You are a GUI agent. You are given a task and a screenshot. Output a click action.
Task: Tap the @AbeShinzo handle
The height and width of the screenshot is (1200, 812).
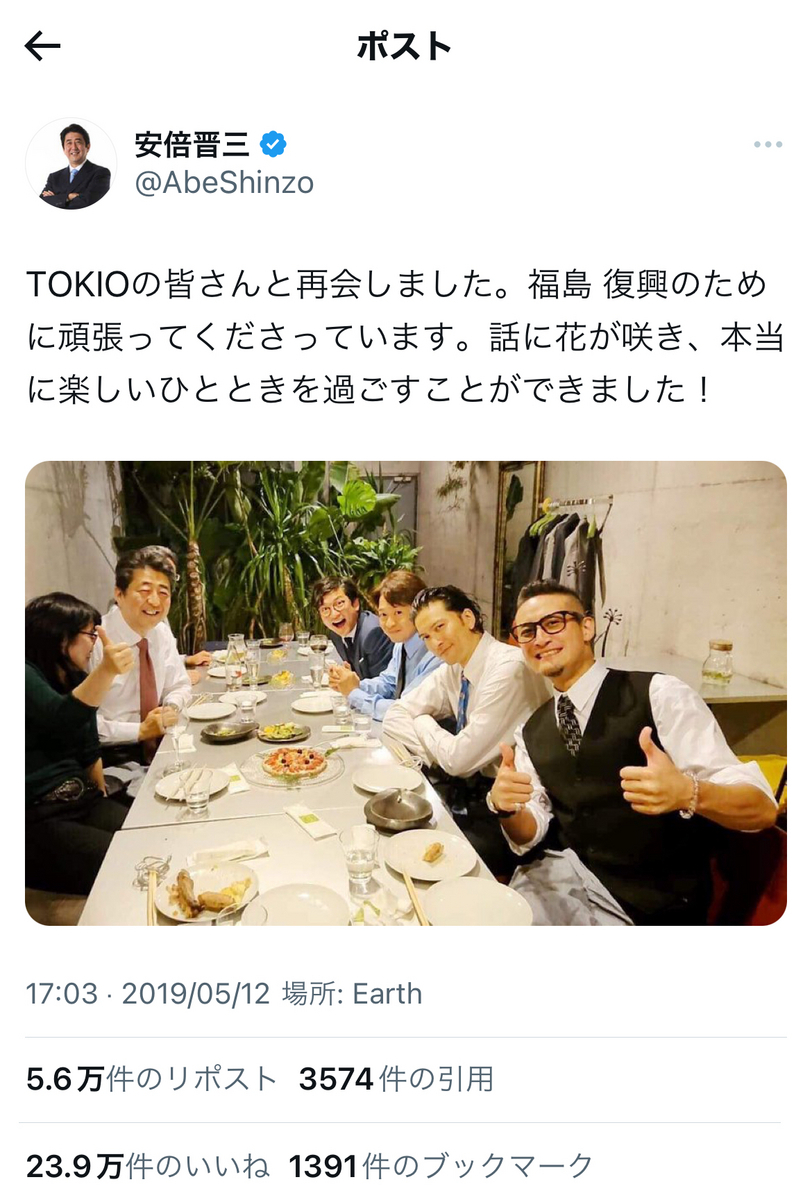[224, 184]
